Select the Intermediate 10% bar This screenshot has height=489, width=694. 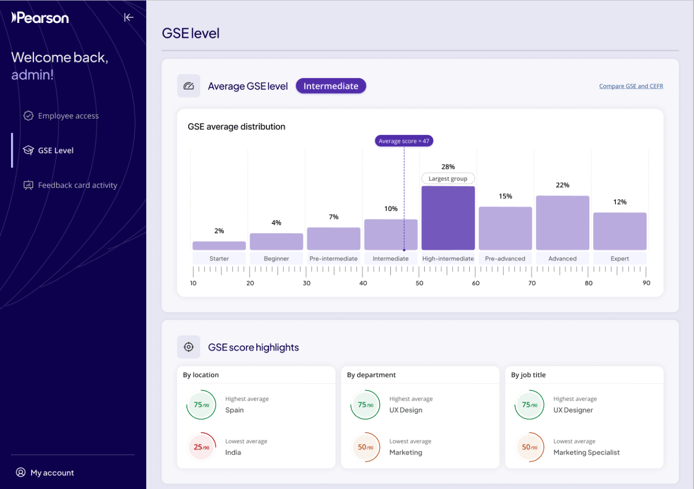point(391,235)
